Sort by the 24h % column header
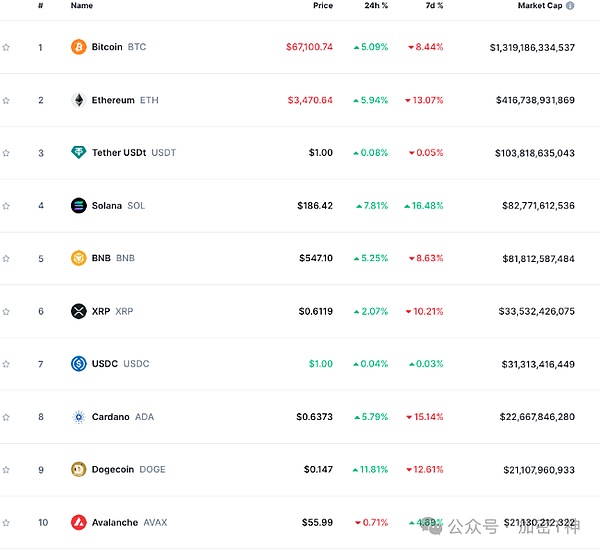600x551 pixels. [376, 6]
